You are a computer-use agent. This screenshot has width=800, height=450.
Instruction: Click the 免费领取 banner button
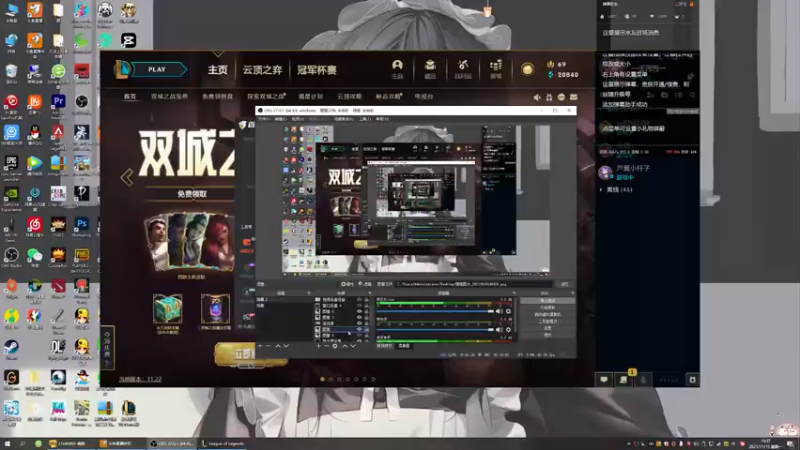pos(192,194)
